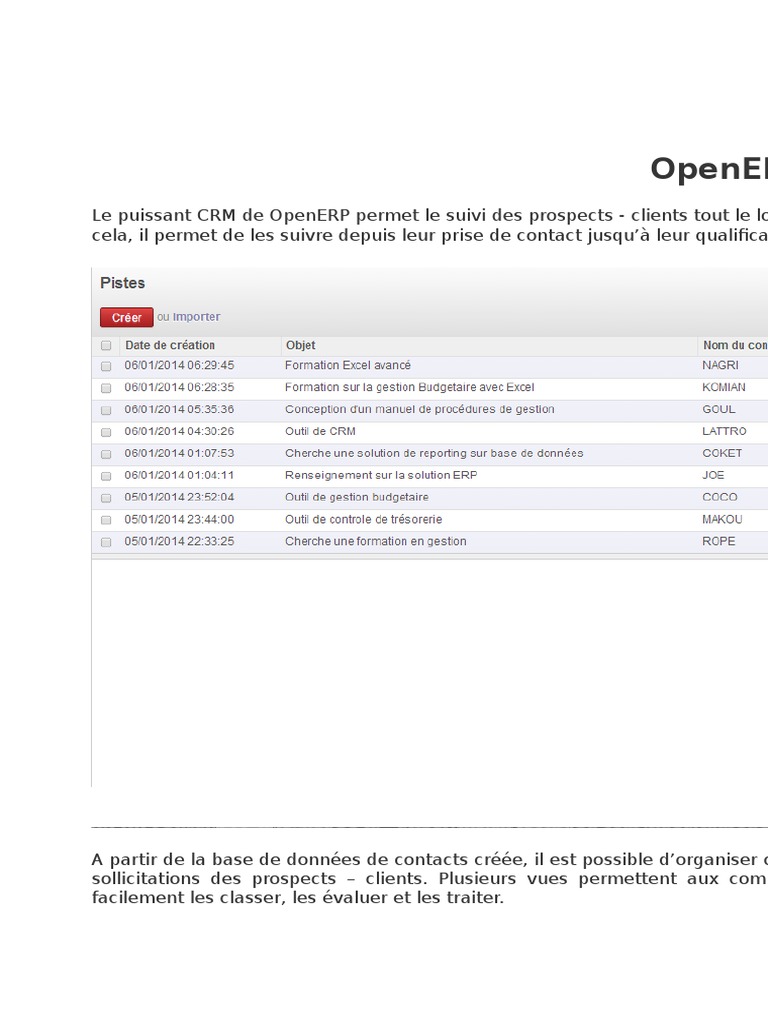Click contact name KOMIAN
768x1024 pixels.
[724, 387]
